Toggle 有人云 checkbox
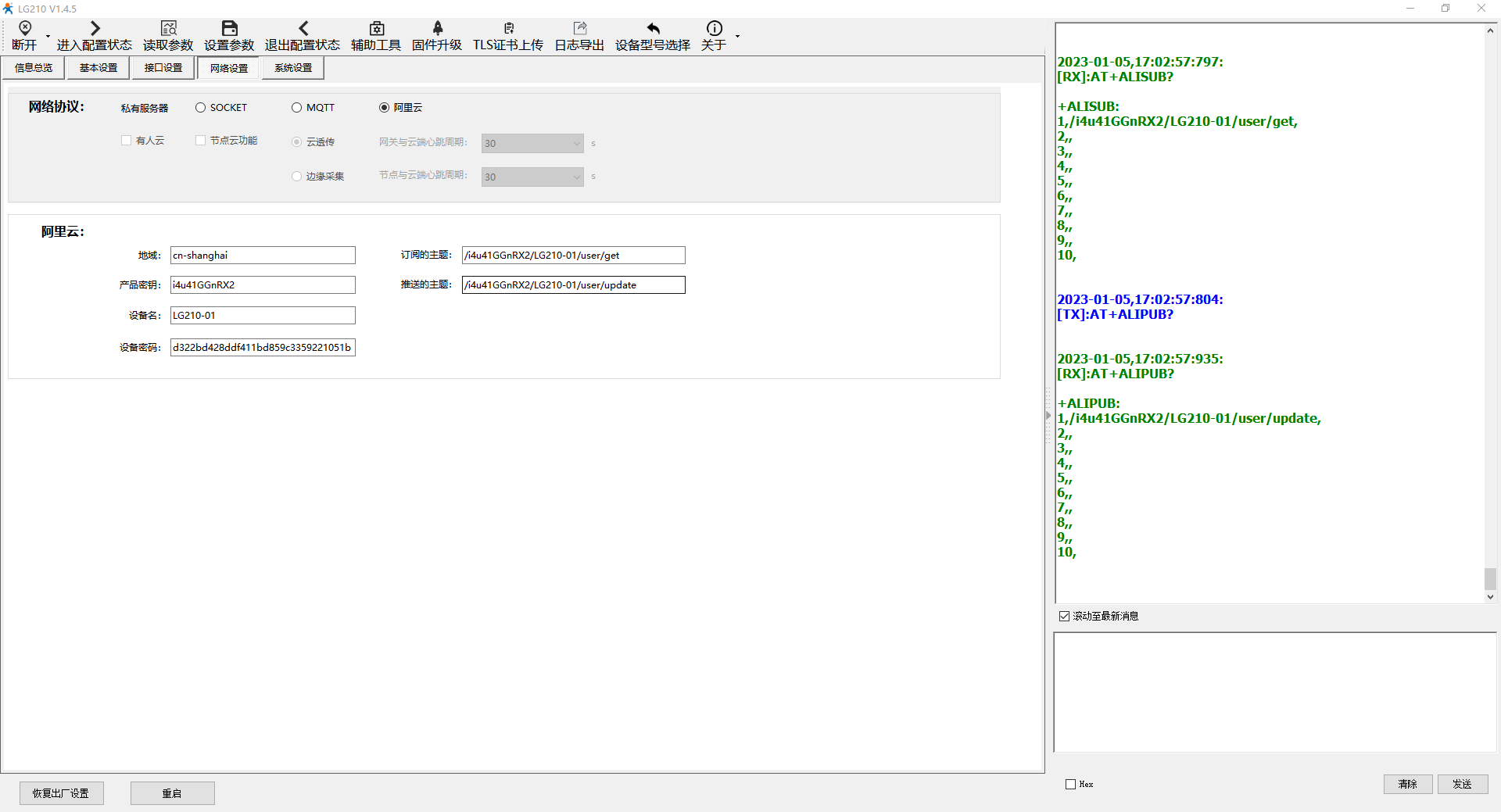Image resolution: width=1501 pixels, height=812 pixels. click(x=126, y=141)
